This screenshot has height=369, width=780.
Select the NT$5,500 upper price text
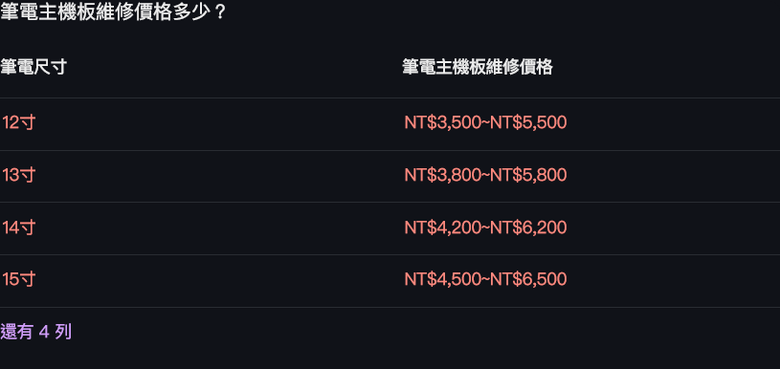[528, 122]
